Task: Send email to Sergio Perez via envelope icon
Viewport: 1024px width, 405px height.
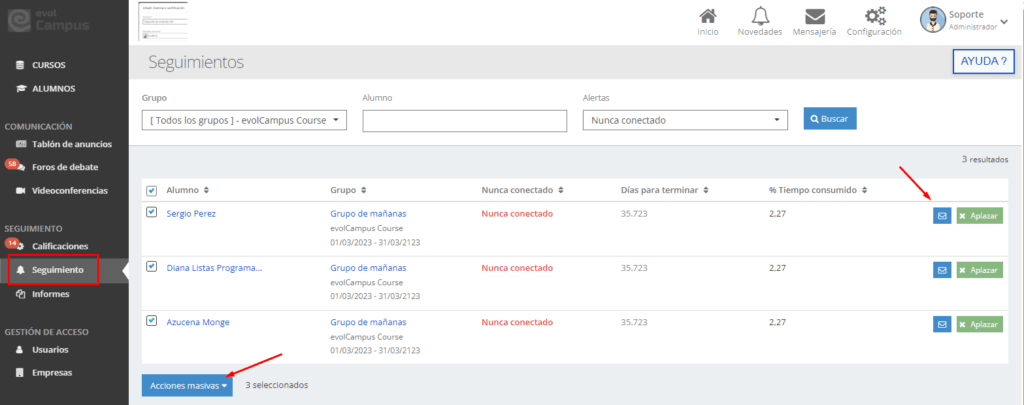Action: 941,215
